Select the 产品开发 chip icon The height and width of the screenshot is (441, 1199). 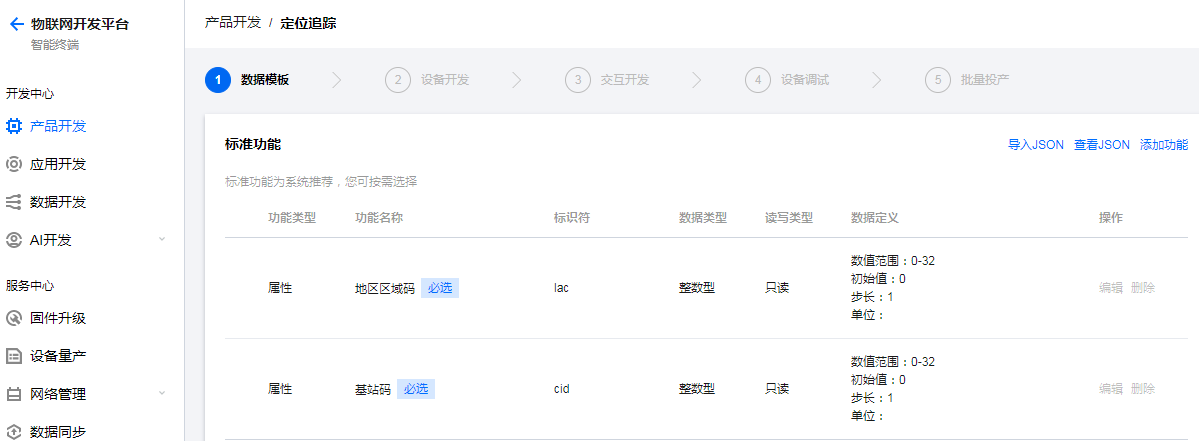(14, 126)
